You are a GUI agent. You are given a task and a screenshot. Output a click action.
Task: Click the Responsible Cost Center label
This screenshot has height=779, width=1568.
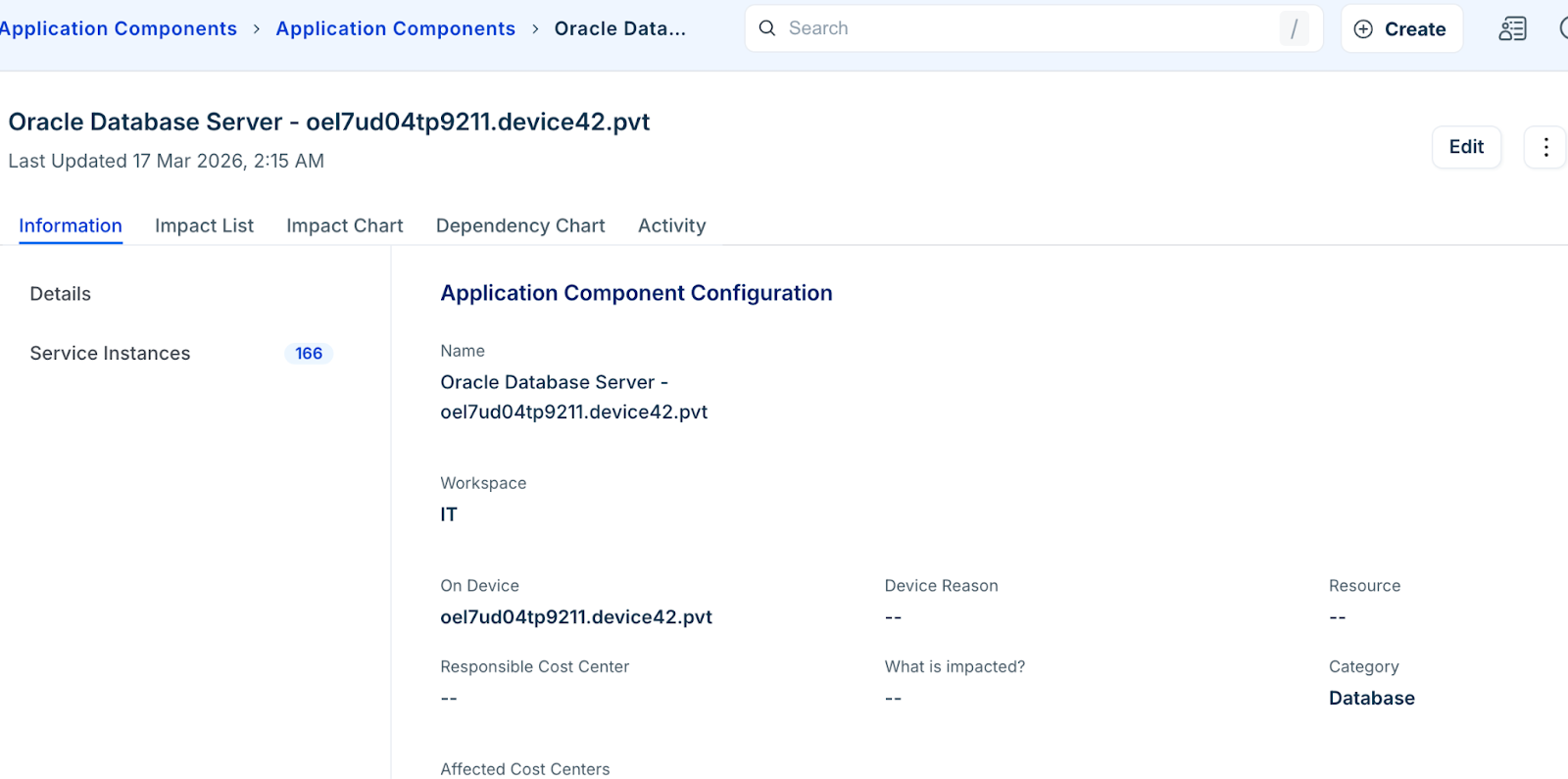pyautogui.click(x=535, y=667)
